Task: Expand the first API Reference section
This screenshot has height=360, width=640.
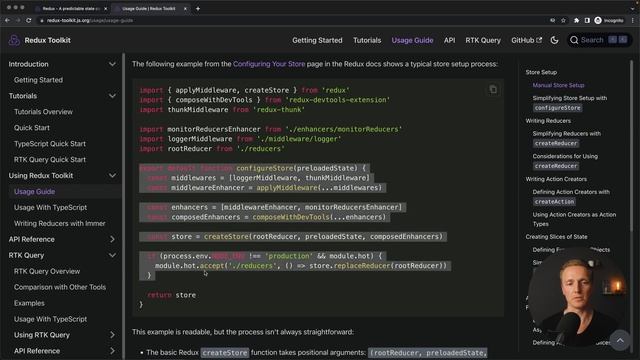Action: [x=112, y=239]
